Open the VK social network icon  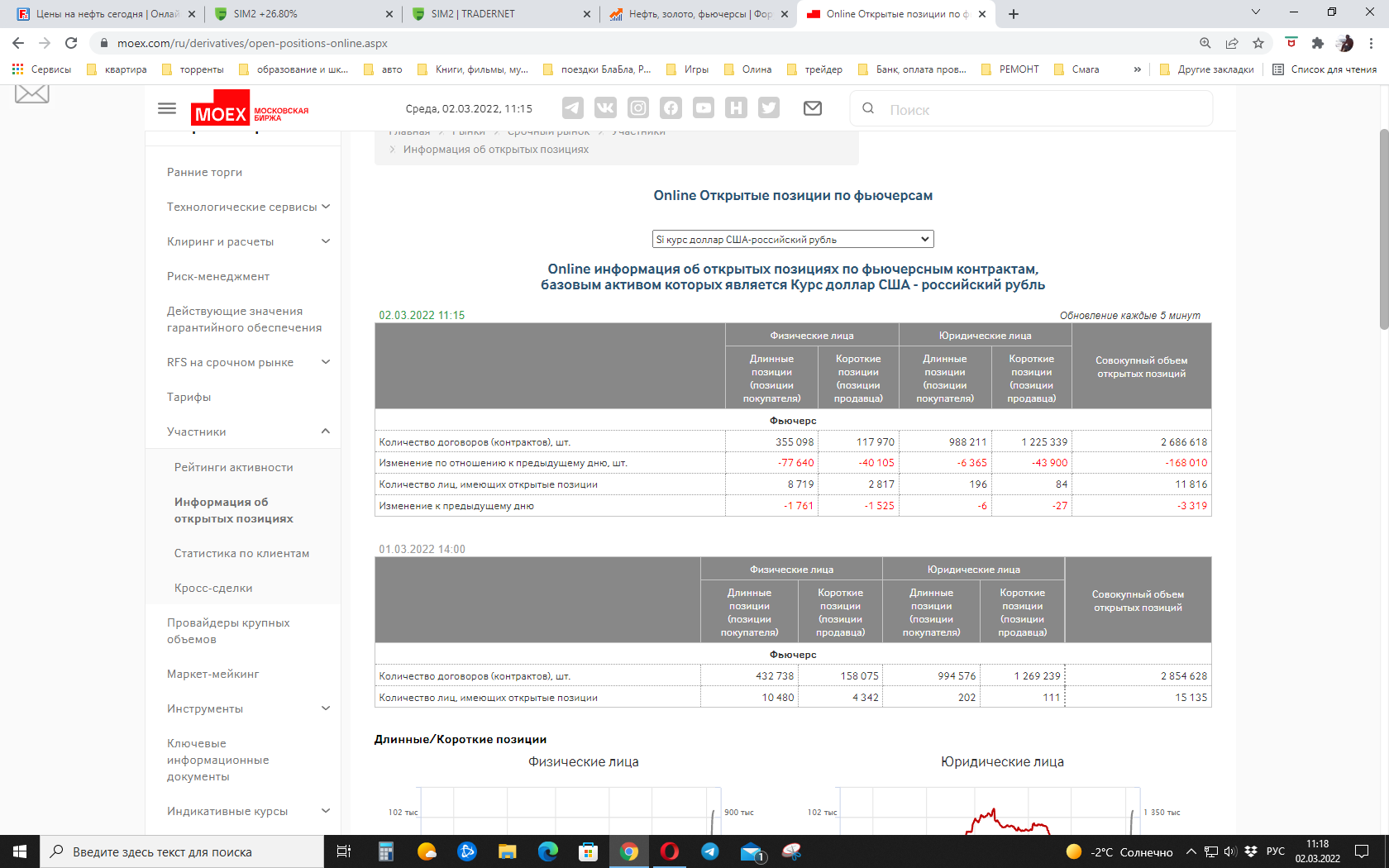tap(605, 108)
